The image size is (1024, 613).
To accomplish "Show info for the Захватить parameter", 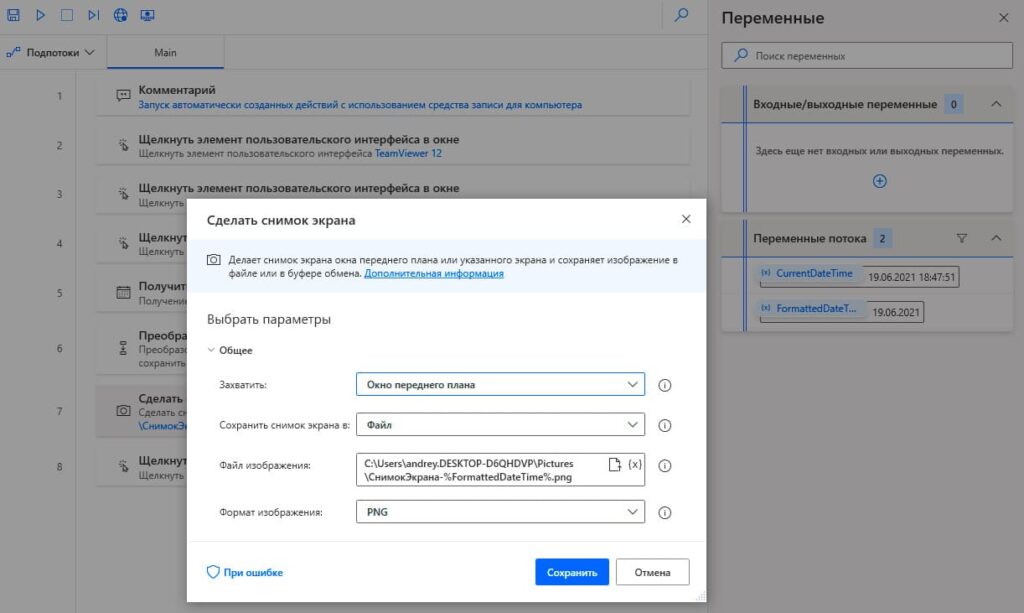I will click(664, 385).
